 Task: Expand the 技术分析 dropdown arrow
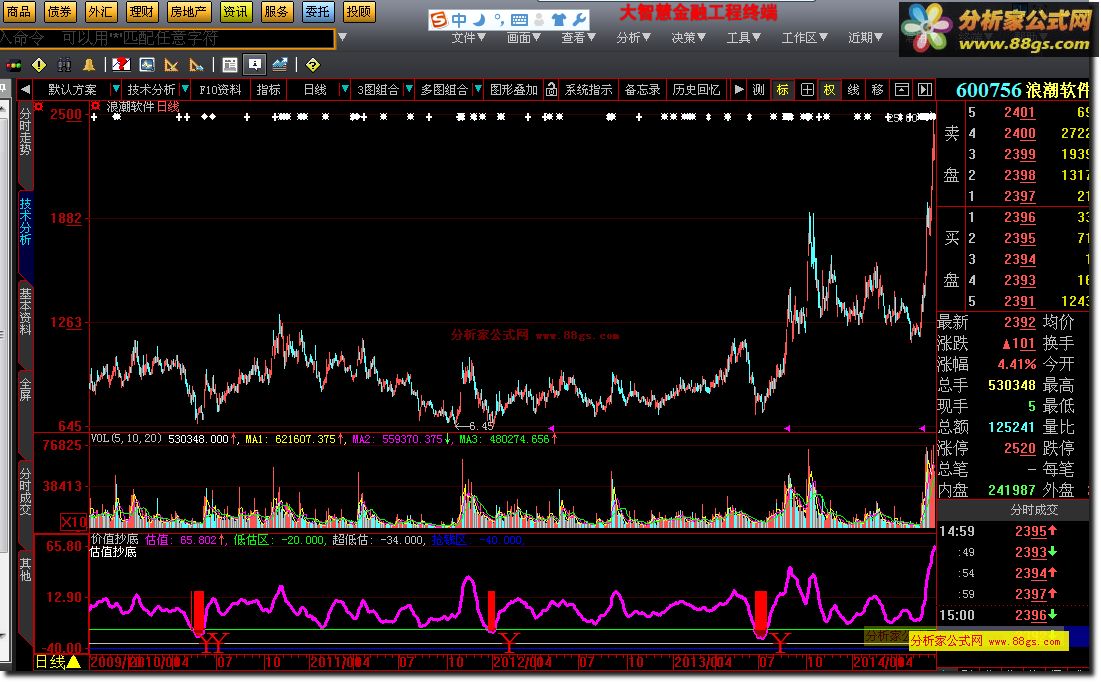185,89
